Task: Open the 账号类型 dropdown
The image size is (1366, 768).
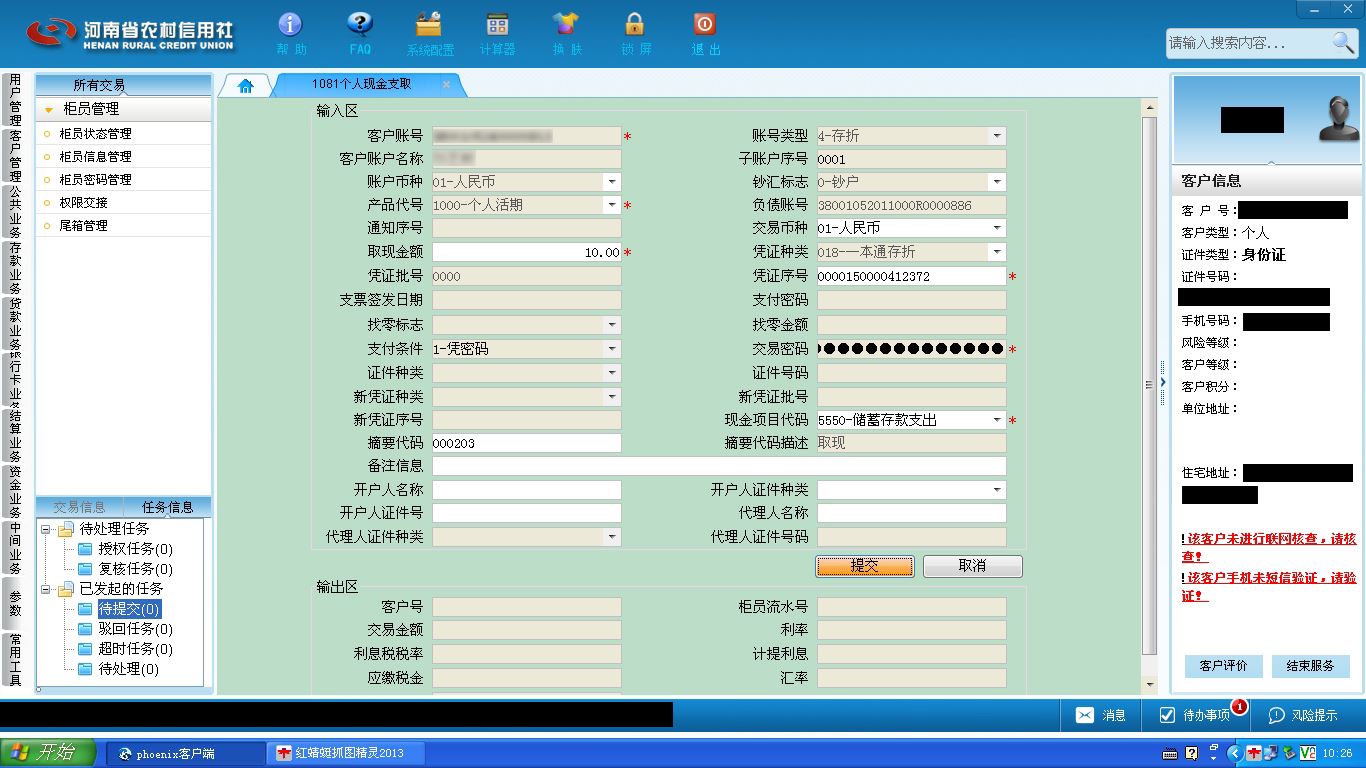Action: (997, 136)
